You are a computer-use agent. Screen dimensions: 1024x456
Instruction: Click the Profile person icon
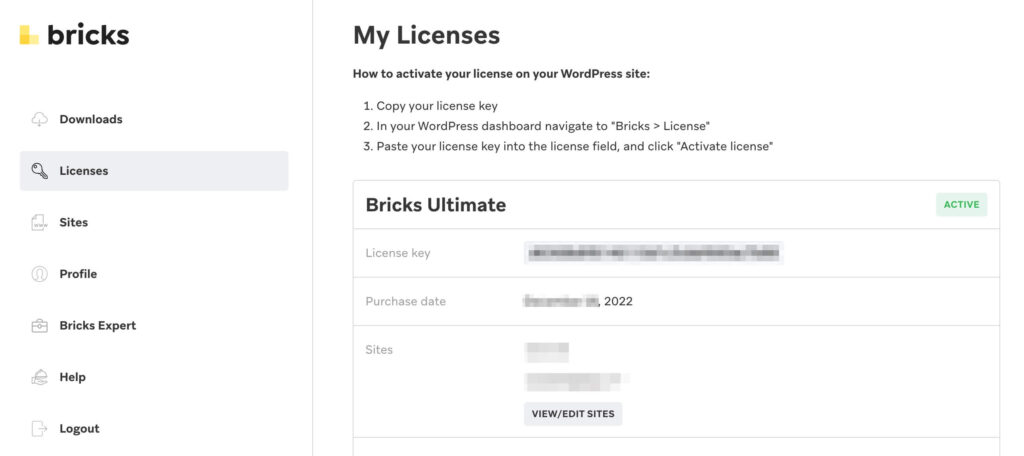pos(40,274)
